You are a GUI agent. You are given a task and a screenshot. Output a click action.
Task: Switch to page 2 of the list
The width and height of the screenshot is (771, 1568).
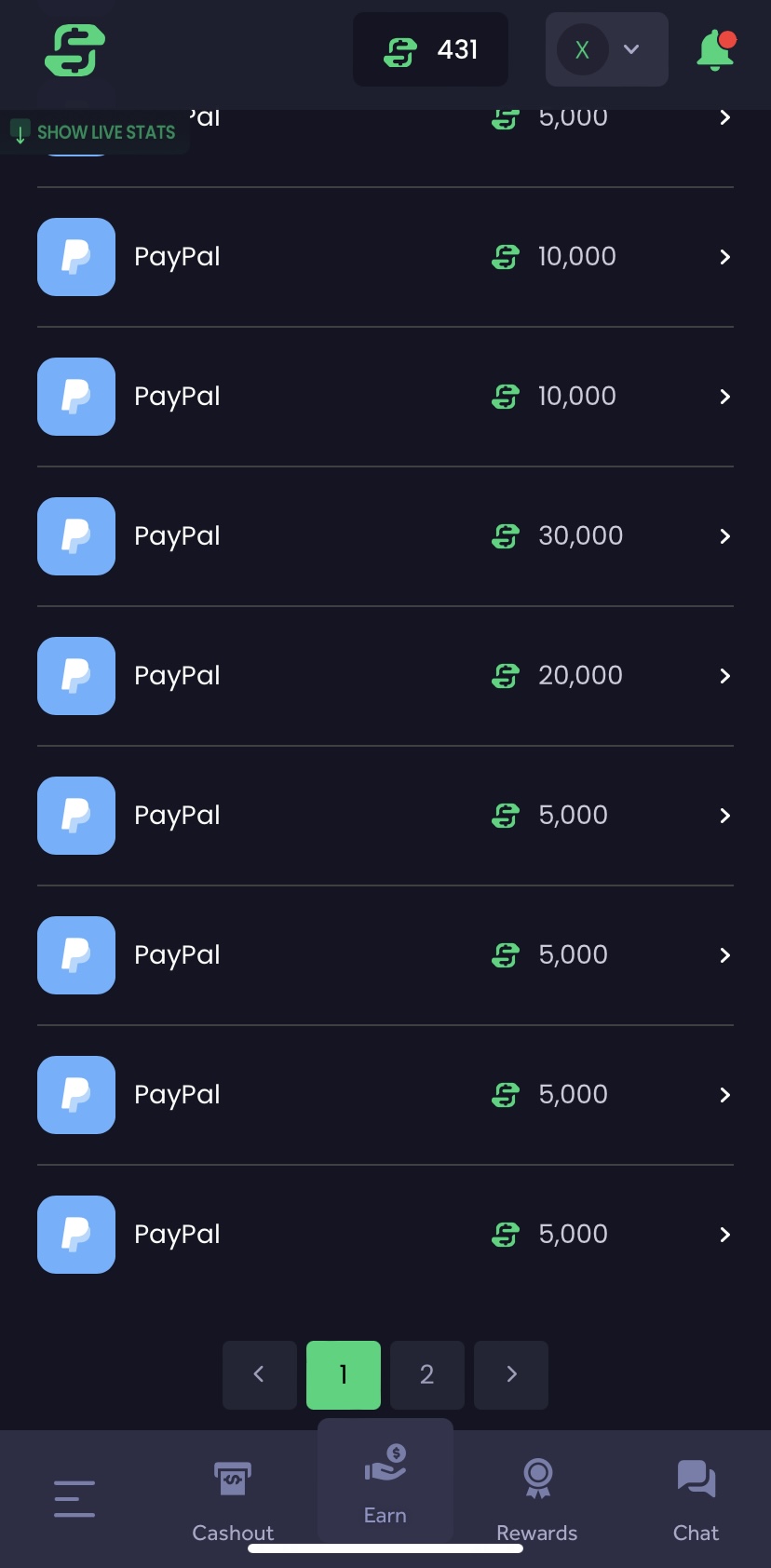tap(427, 1375)
